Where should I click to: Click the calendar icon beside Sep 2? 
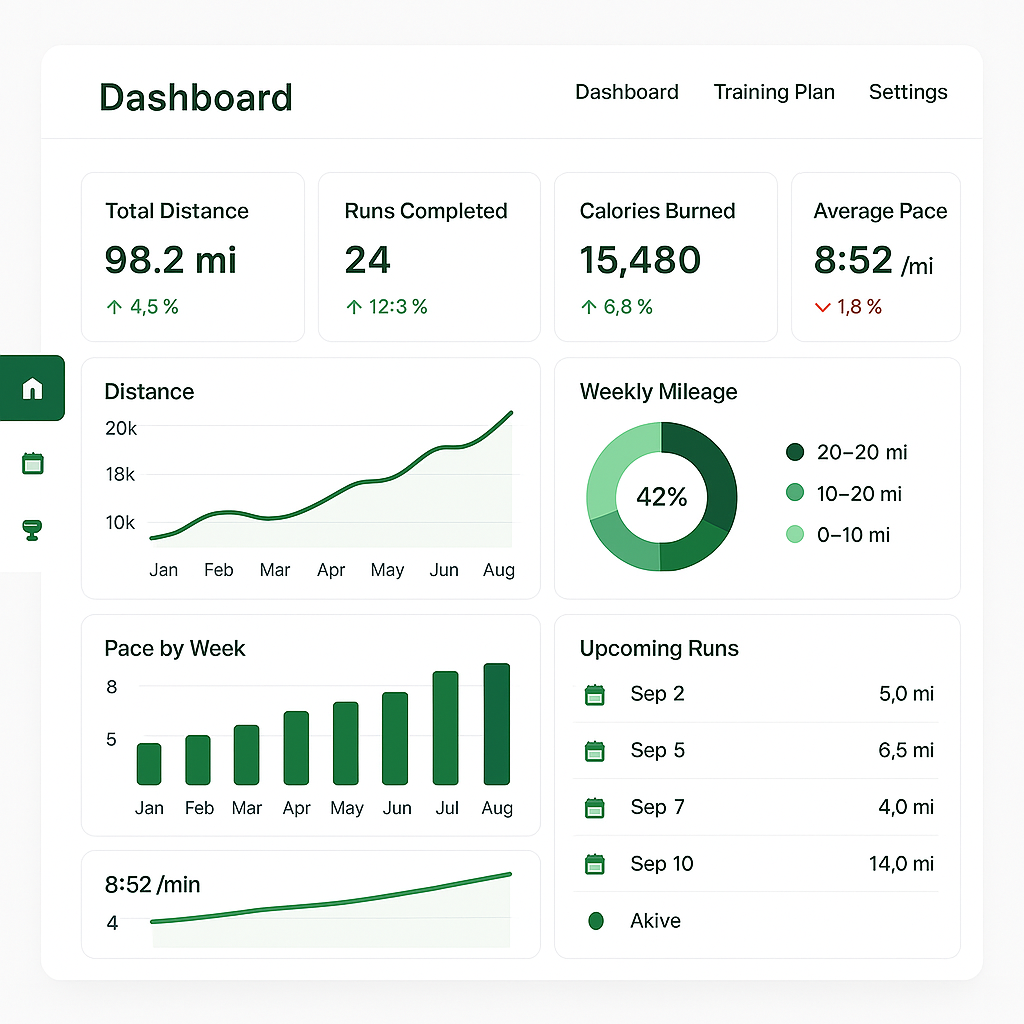click(595, 695)
